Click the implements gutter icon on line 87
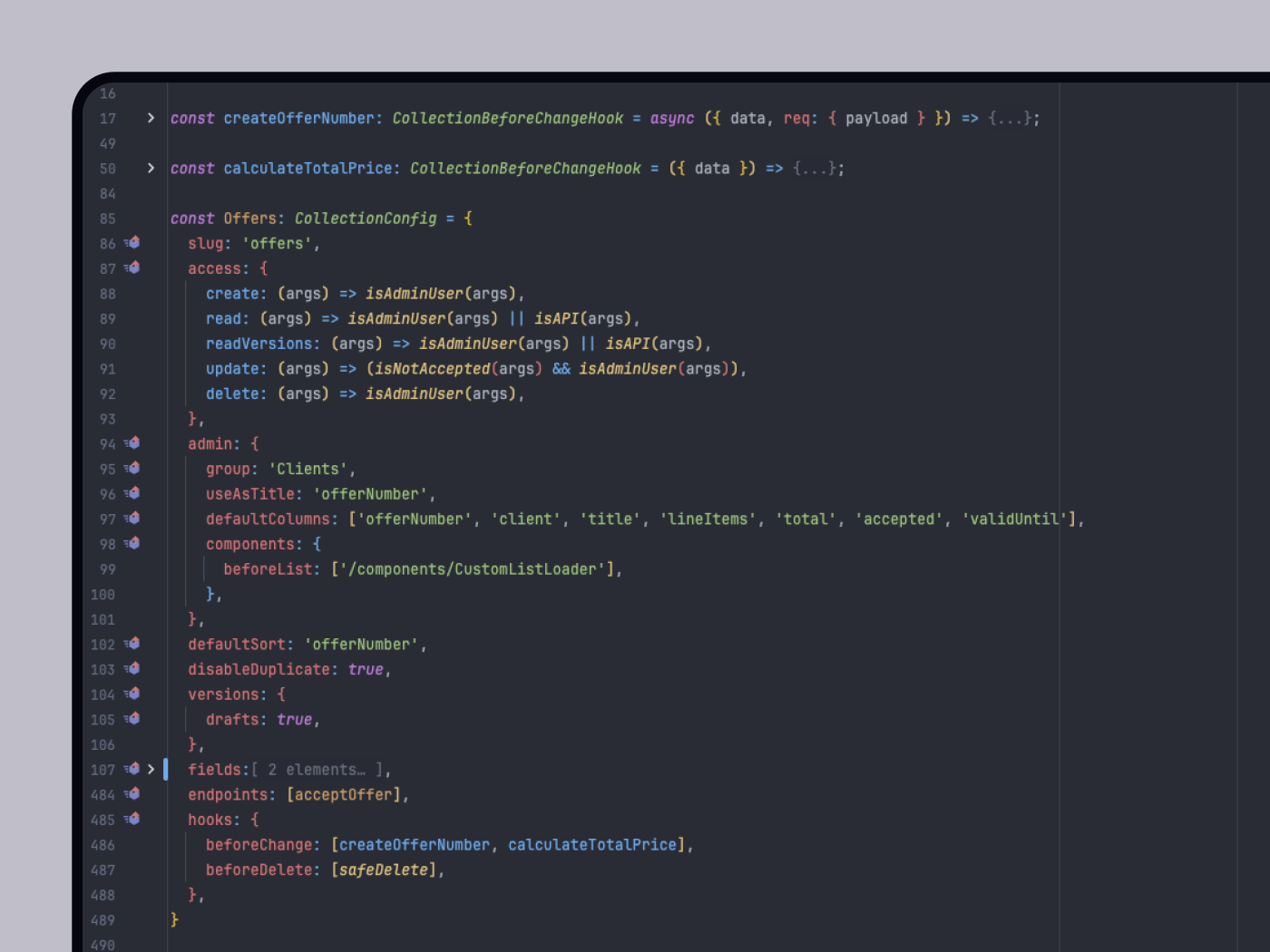 pyautogui.click(x=132, y=268)
